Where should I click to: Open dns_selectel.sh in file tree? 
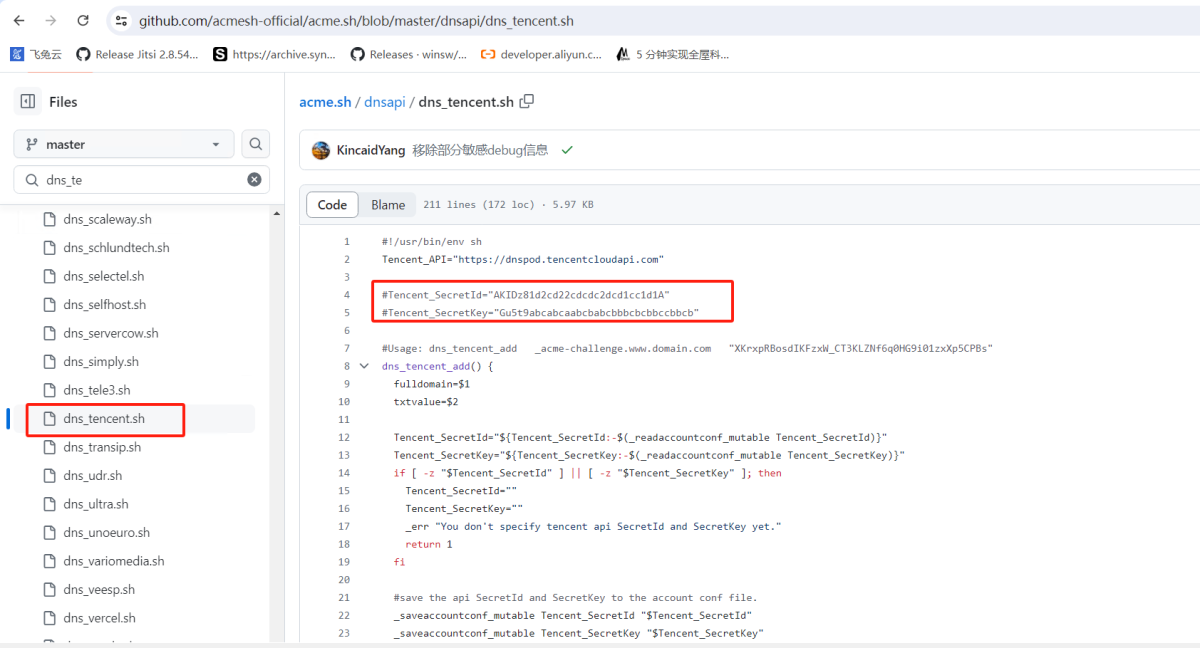104,276
